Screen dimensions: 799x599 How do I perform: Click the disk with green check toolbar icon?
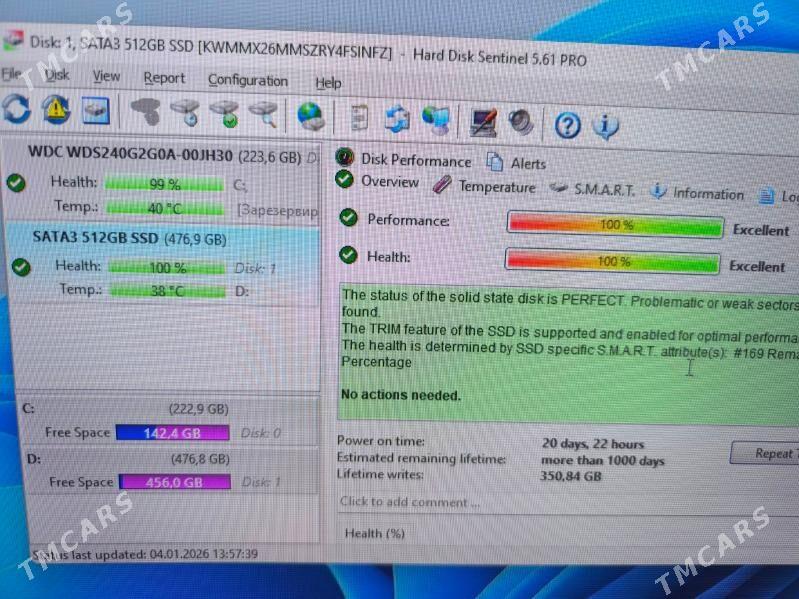pos(224,114)
